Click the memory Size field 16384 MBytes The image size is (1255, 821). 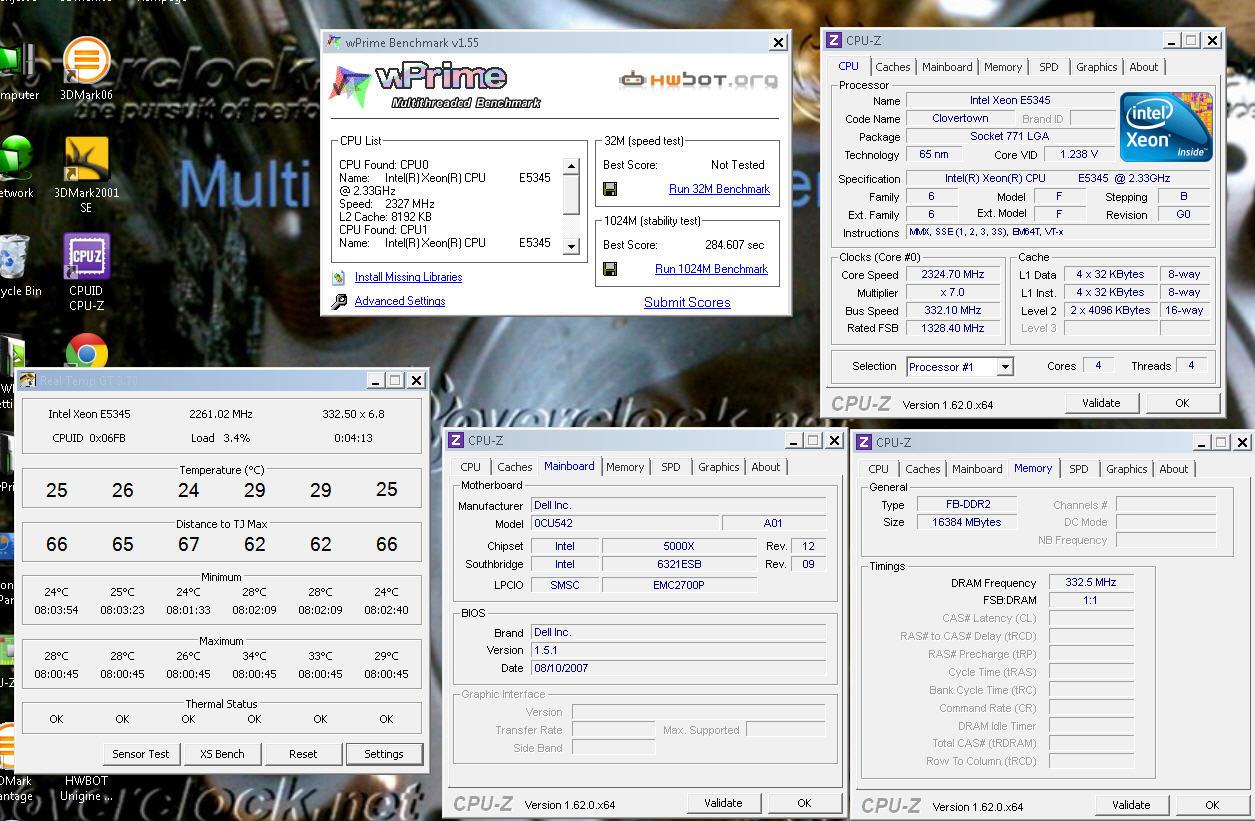coord(967,522)
